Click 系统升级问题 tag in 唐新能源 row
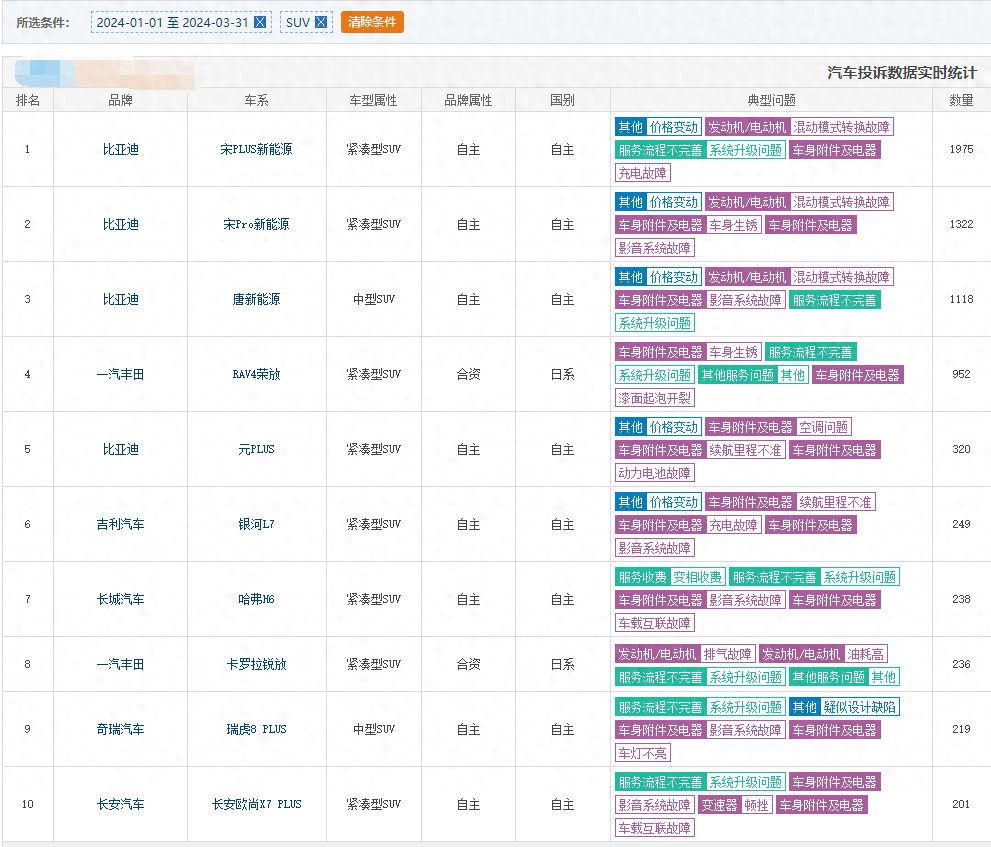Screen dimensions: 991x847 click(654, 323)
